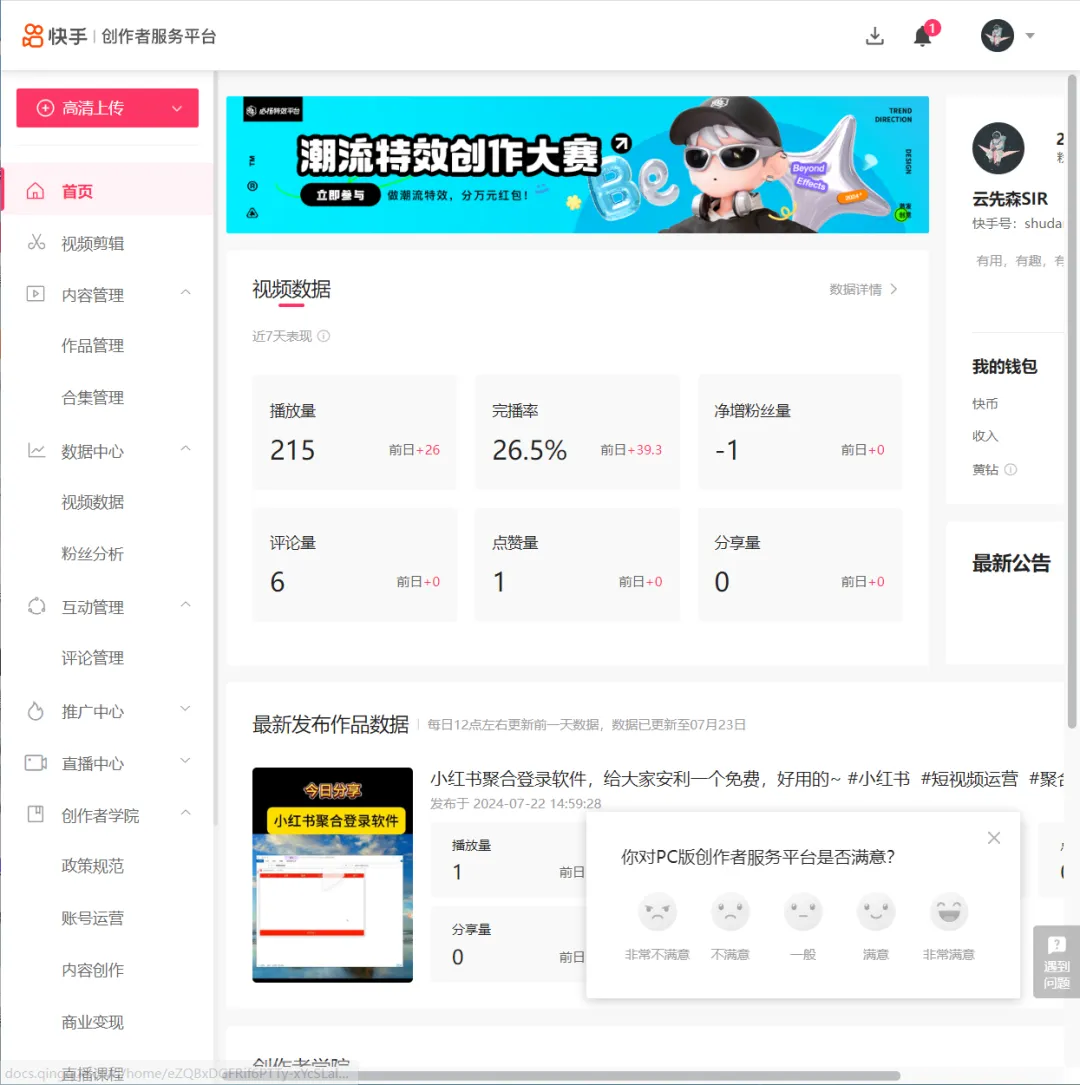The height and width of the screenshot is (1085, 1080).
Task: Expand the 推广中心 section chevron
Action: tap(185, 709)
